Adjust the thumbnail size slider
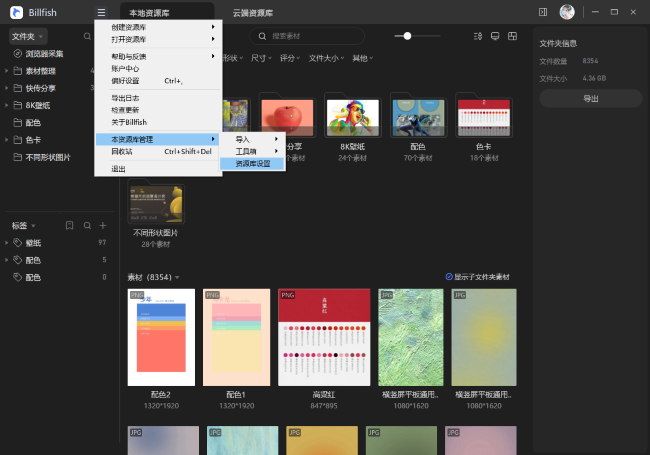Screen dimensions: 650x455 pos(407,35)
